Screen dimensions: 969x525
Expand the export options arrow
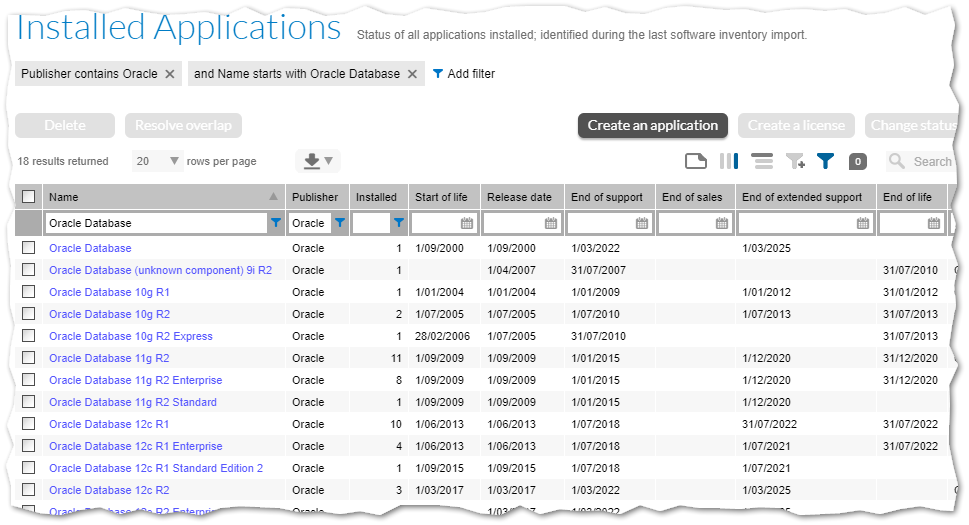tap(329, 161)
